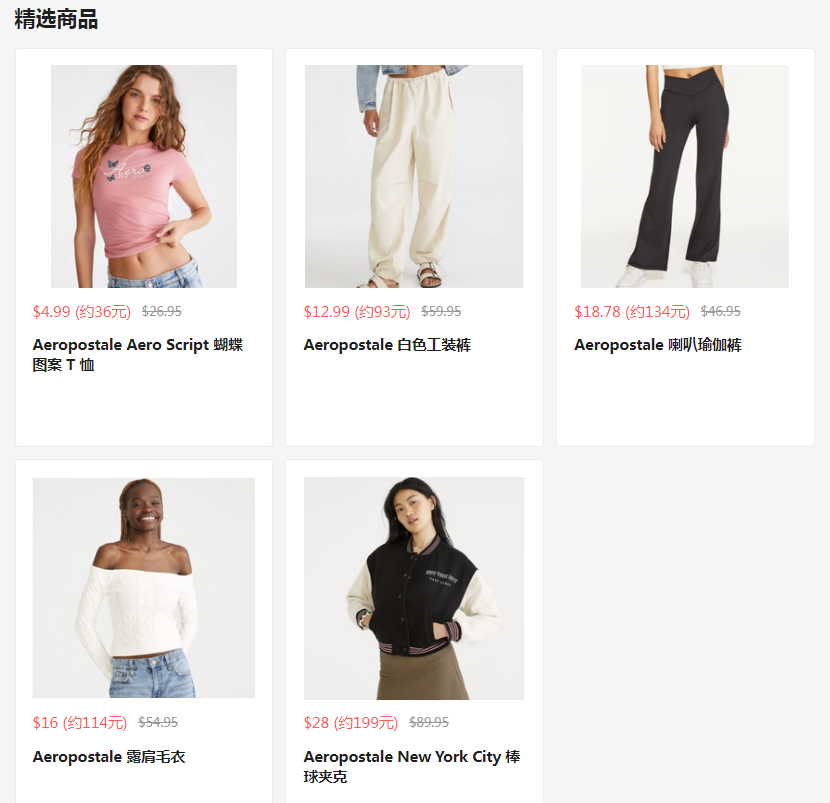This screenshot has height=803, width=830.
Task: Click the Aeropostale 露肩毛衣 title
Action: [109, 757]
